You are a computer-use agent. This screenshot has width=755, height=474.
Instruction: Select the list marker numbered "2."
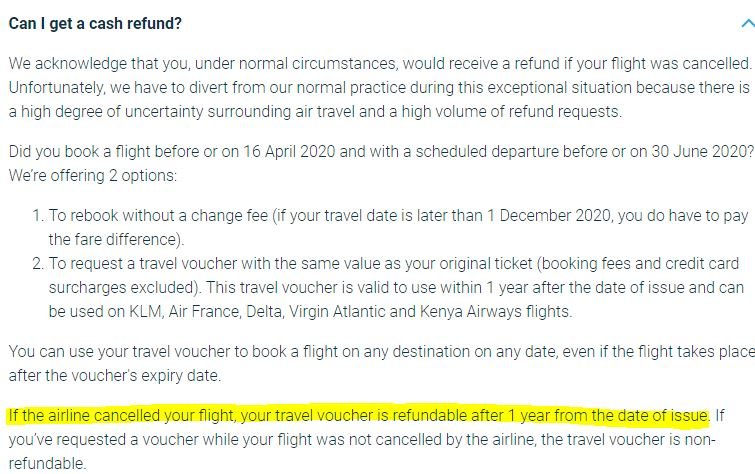coord(39,263)
